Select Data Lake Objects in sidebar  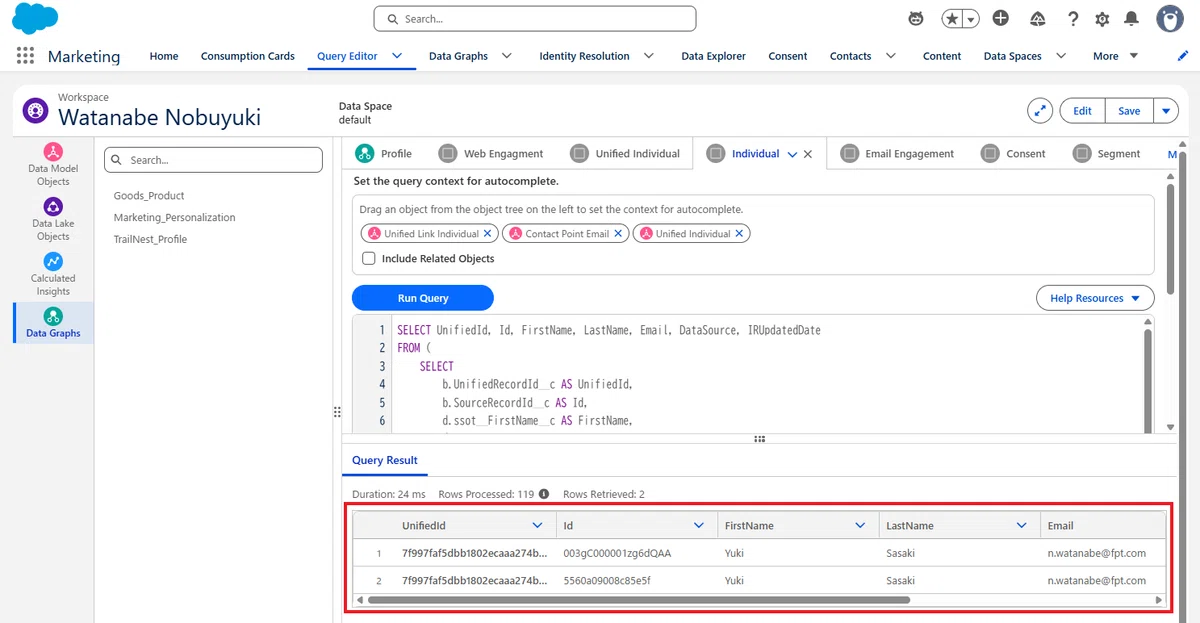[53, 219]
